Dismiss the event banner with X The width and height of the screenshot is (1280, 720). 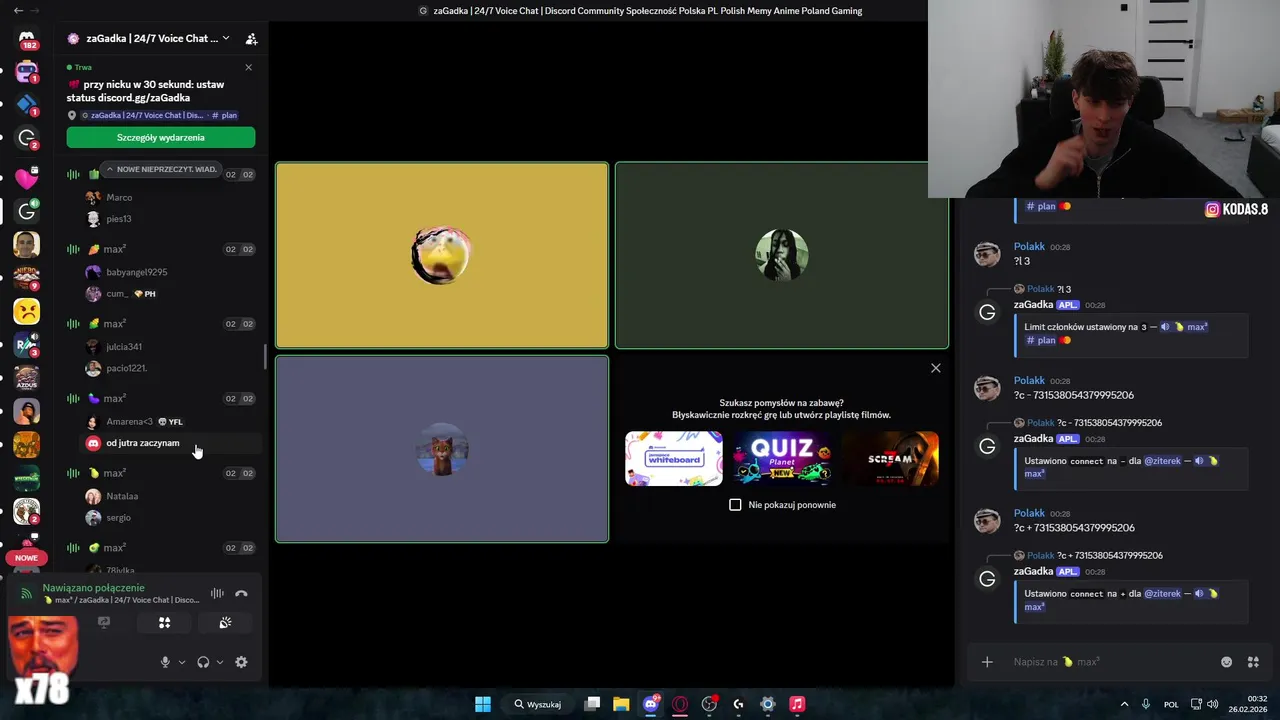click(248, 67)
